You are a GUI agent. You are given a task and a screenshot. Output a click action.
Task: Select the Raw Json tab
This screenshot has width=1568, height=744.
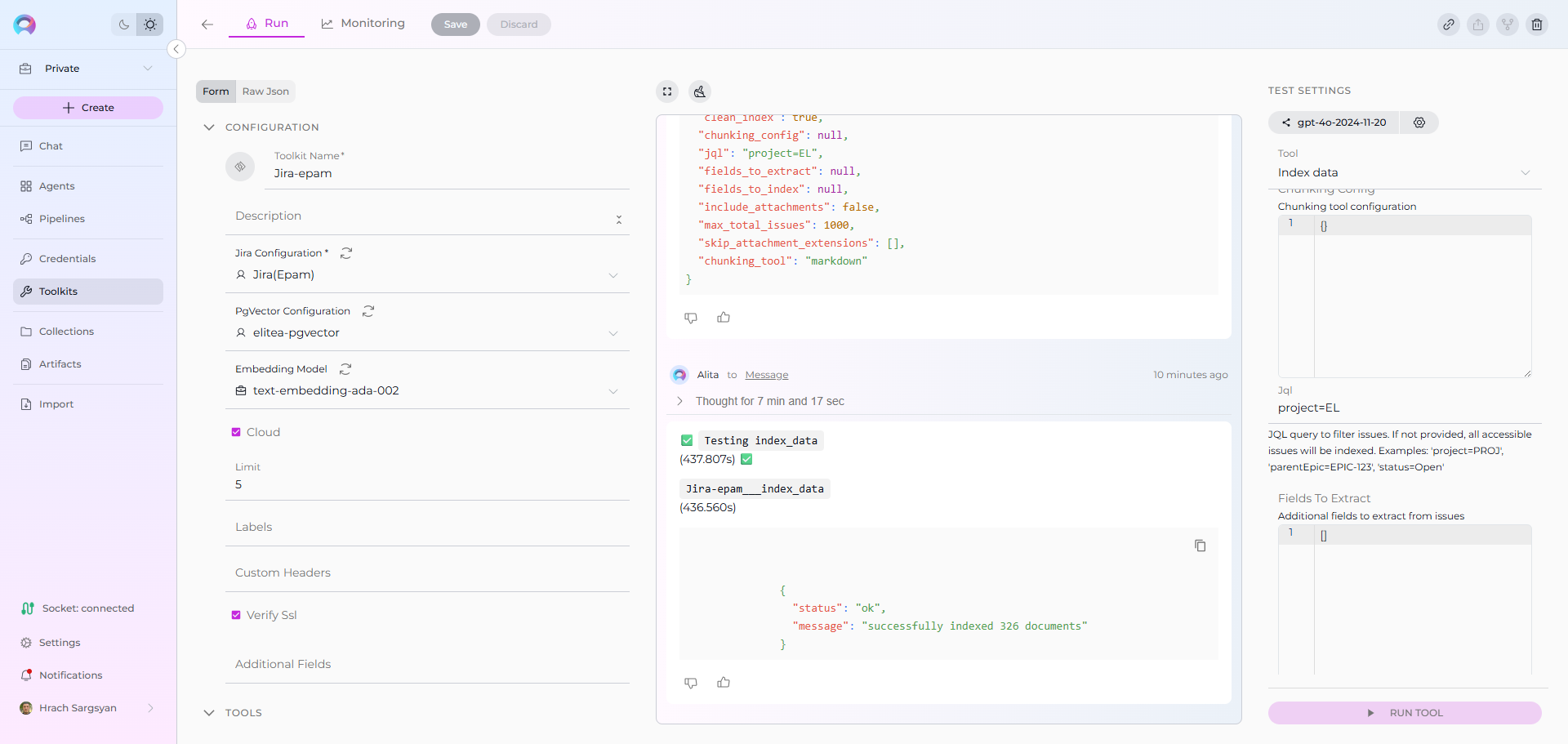coord(265,91)
